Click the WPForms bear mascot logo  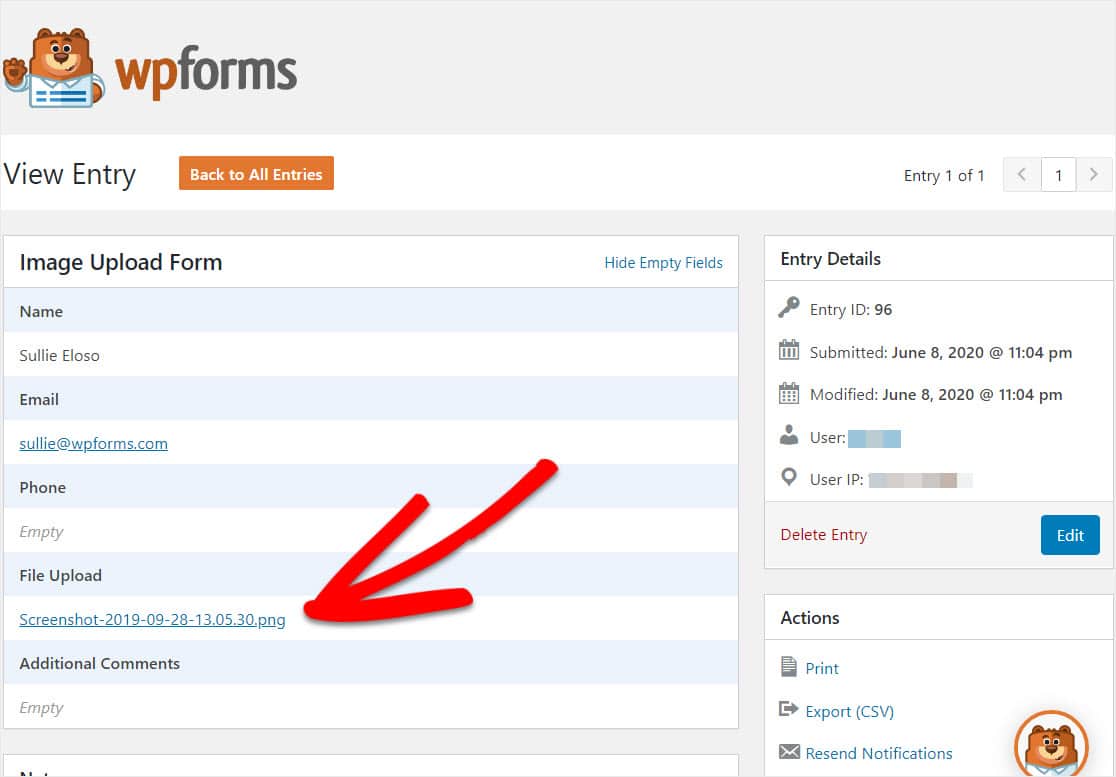(53, 68)
